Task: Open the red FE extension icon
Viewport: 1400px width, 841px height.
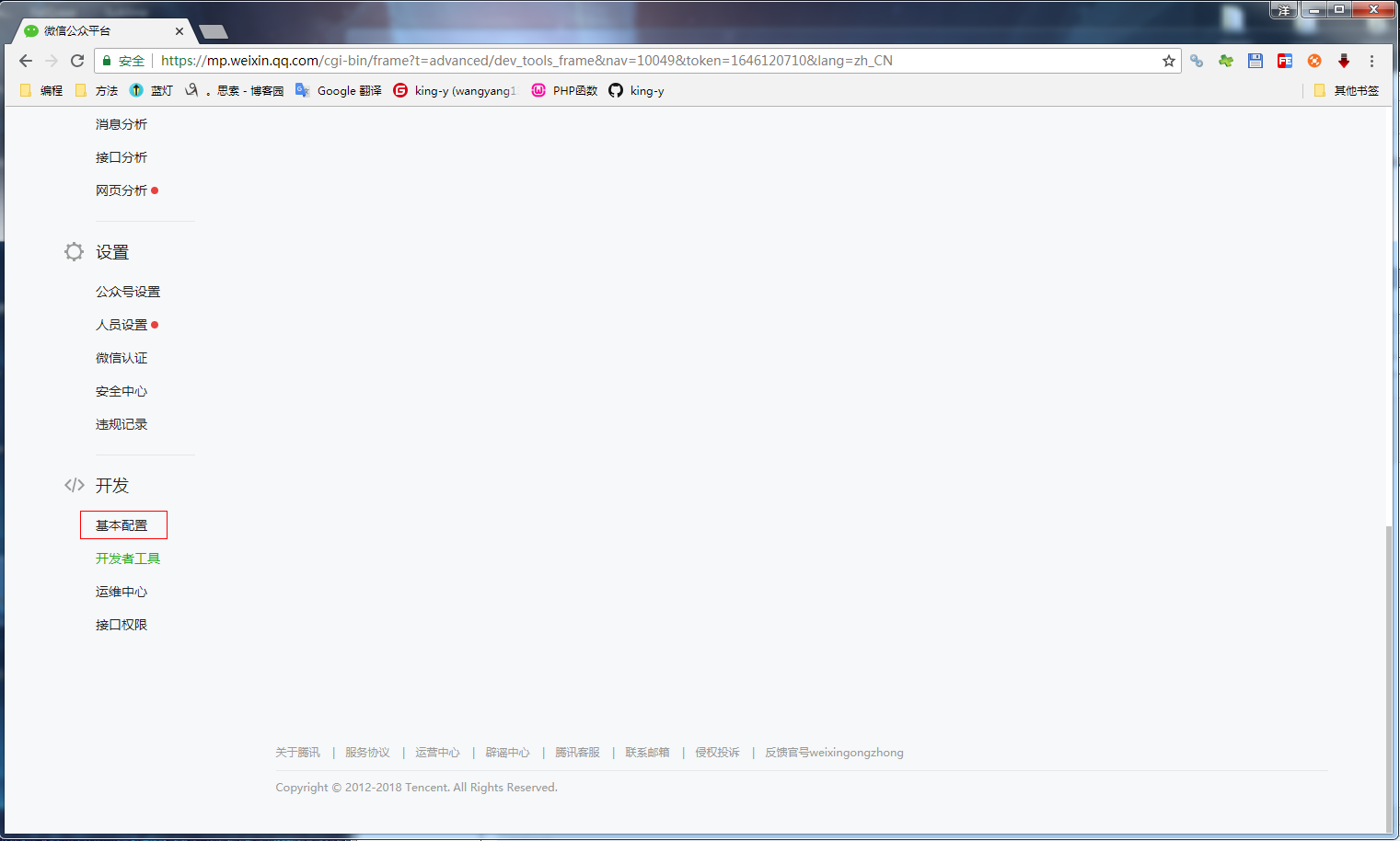Action: pyautogui.click(x=1285, y=61)
